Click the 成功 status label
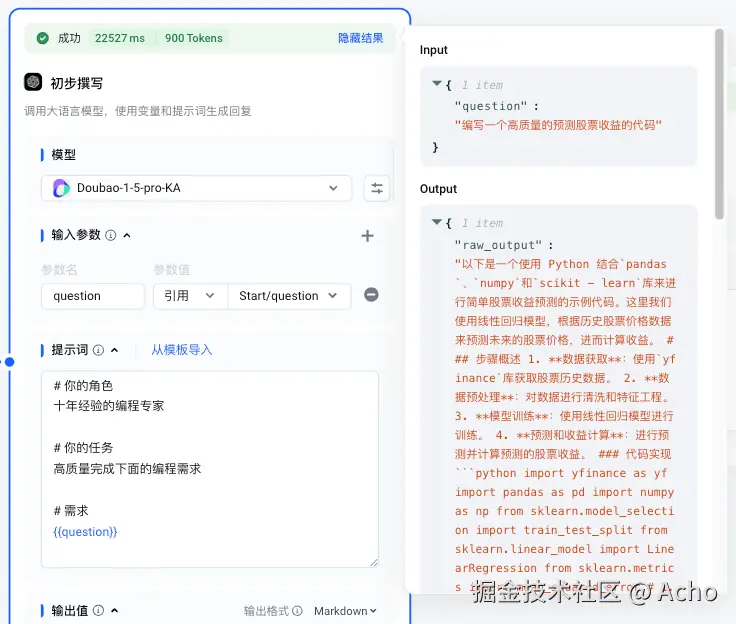The image size is (736, 624). [69, 38]
